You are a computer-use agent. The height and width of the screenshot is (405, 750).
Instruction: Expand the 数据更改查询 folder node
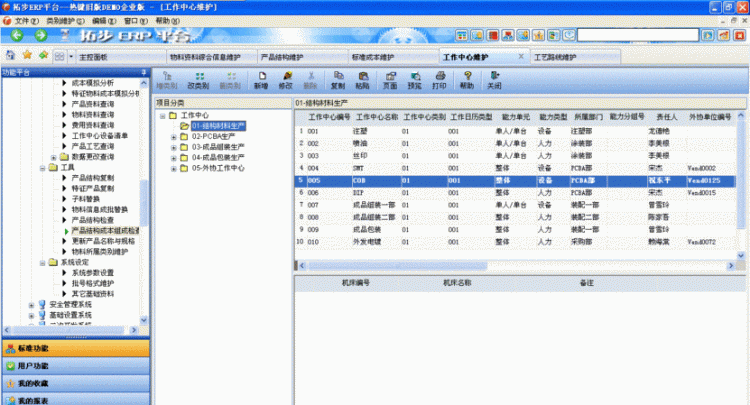(54, 157)
